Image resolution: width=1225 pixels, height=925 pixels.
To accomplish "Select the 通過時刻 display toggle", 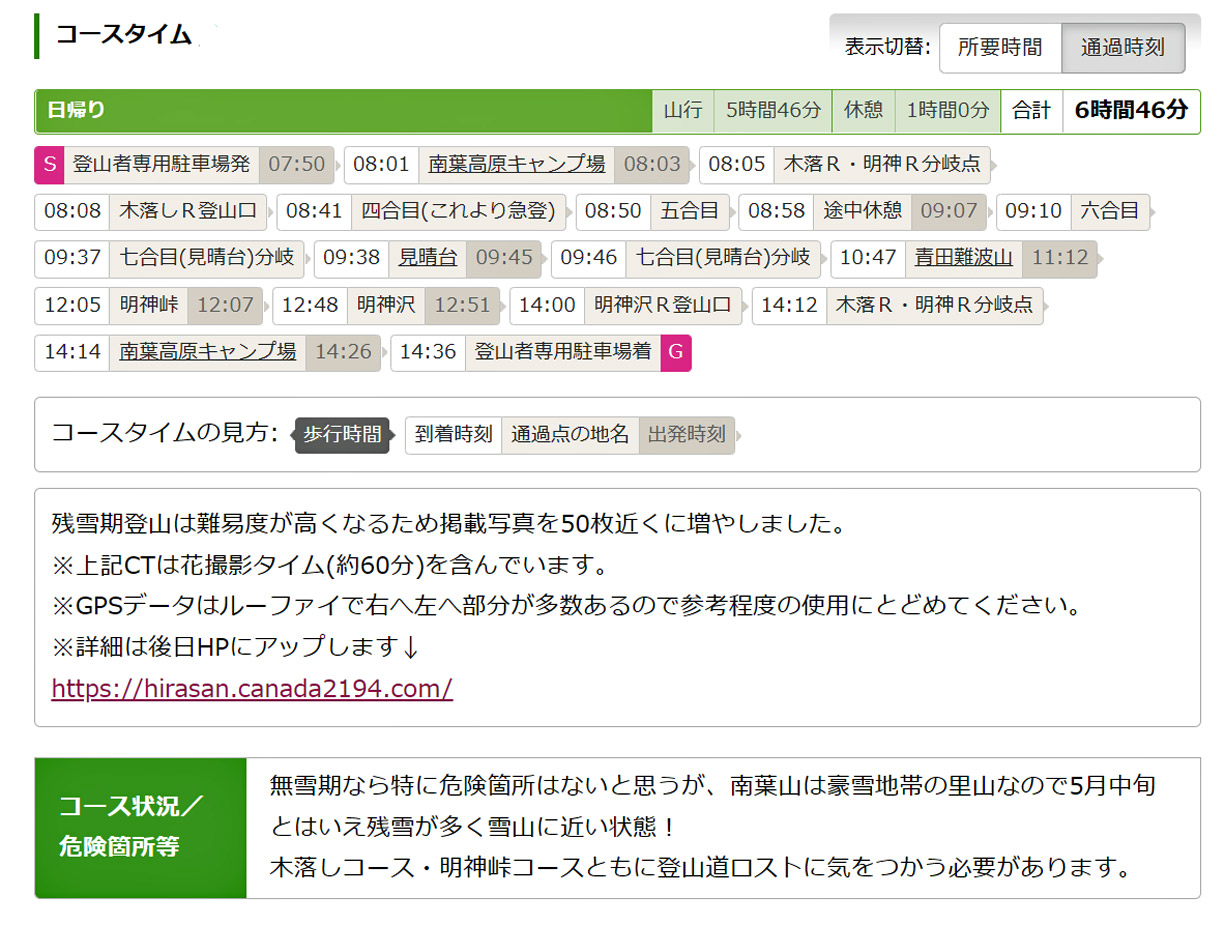I will [x=1122, y=47].
